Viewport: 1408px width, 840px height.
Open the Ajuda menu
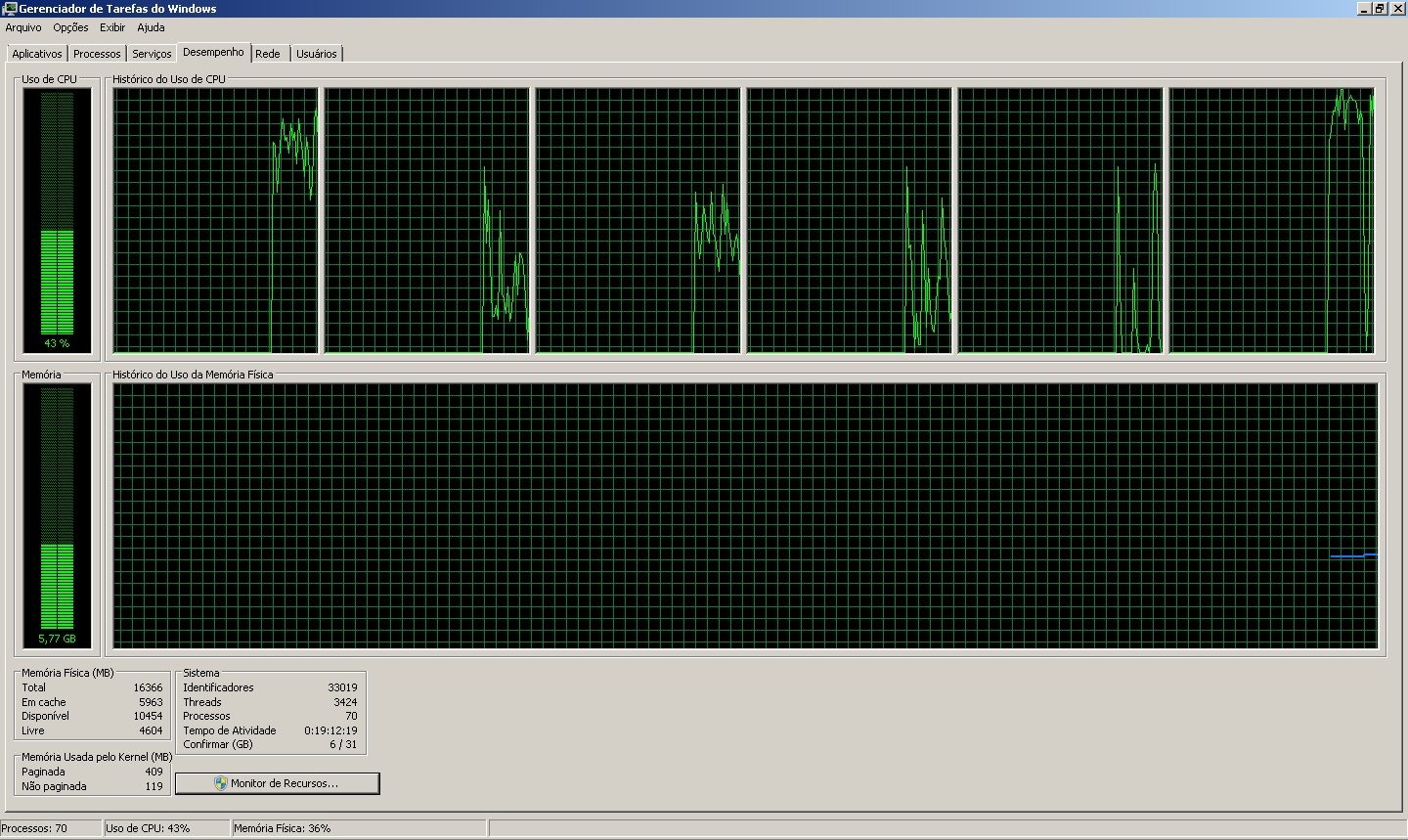151,27
